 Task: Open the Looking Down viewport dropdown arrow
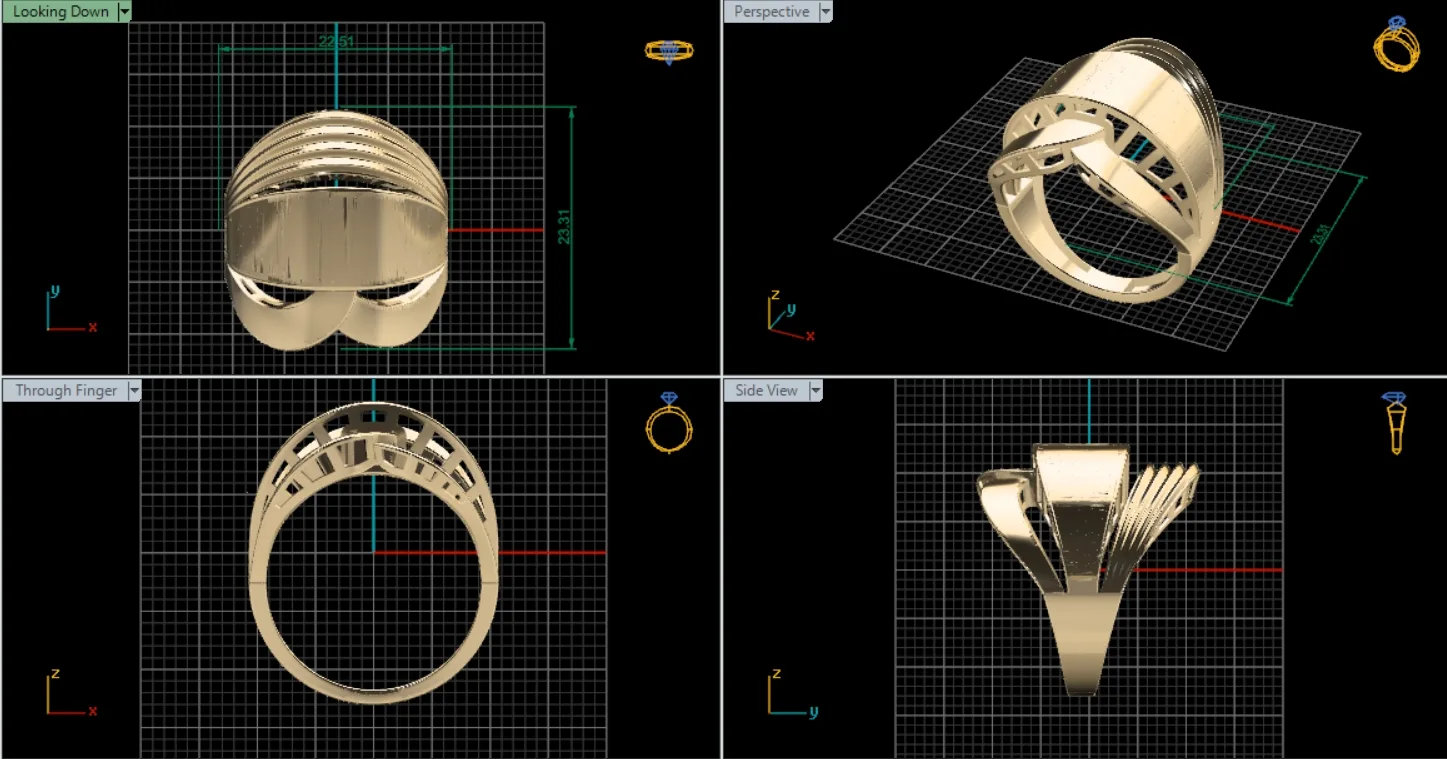click(x=124, y=12)
